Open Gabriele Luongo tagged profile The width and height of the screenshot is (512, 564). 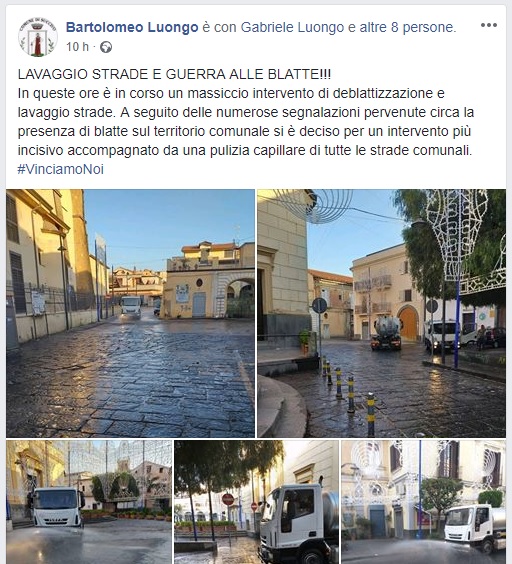click(292, 27)
